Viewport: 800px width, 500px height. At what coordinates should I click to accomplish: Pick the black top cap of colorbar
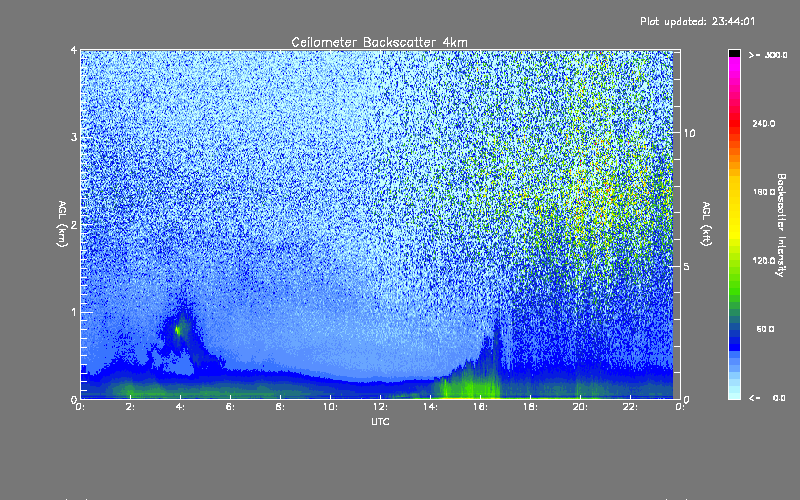point(734,53)
